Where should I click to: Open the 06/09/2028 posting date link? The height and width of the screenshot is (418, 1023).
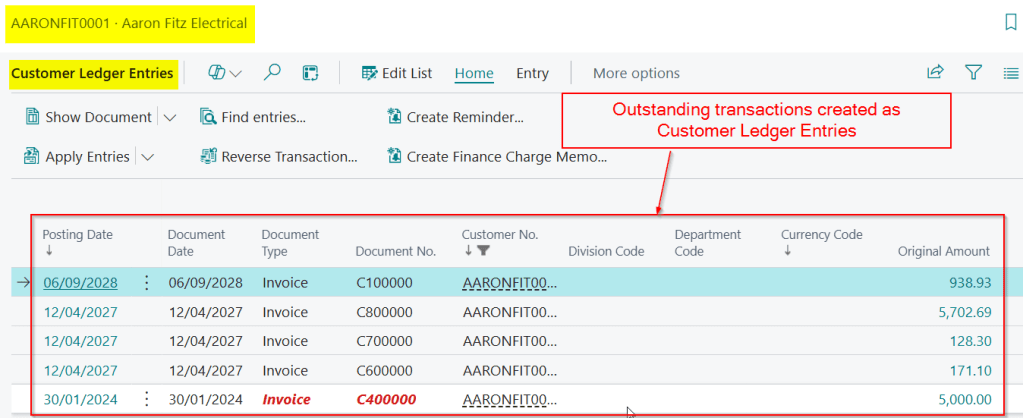click(x=80, y=283)
